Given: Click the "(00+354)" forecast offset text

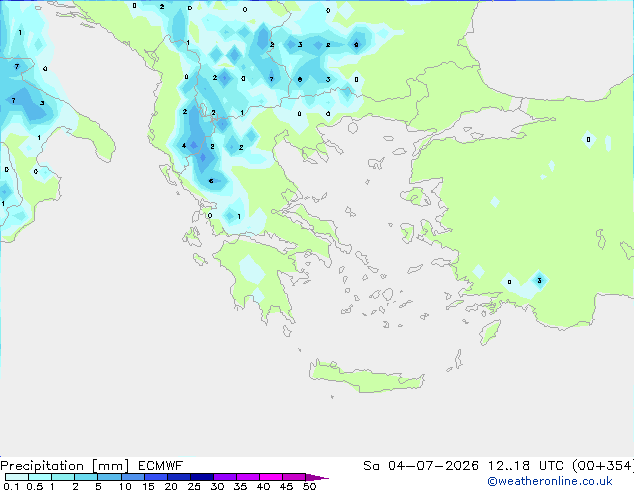Looking at the screenshot, I should 603,466.
